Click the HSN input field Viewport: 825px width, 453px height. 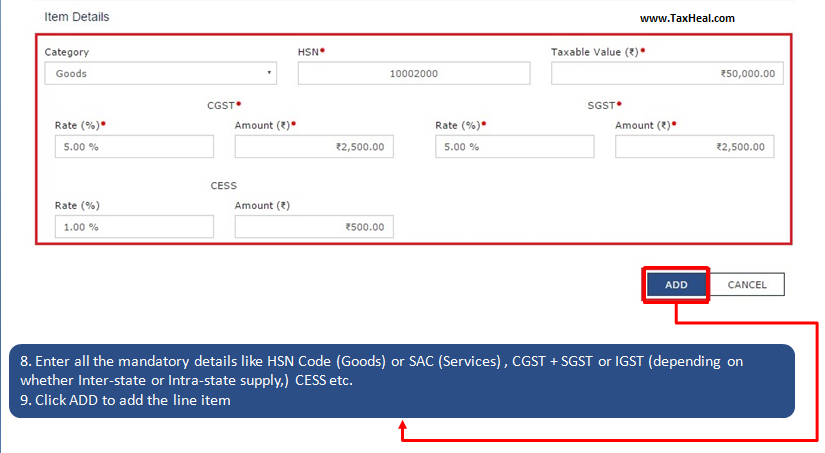point(413,74)
